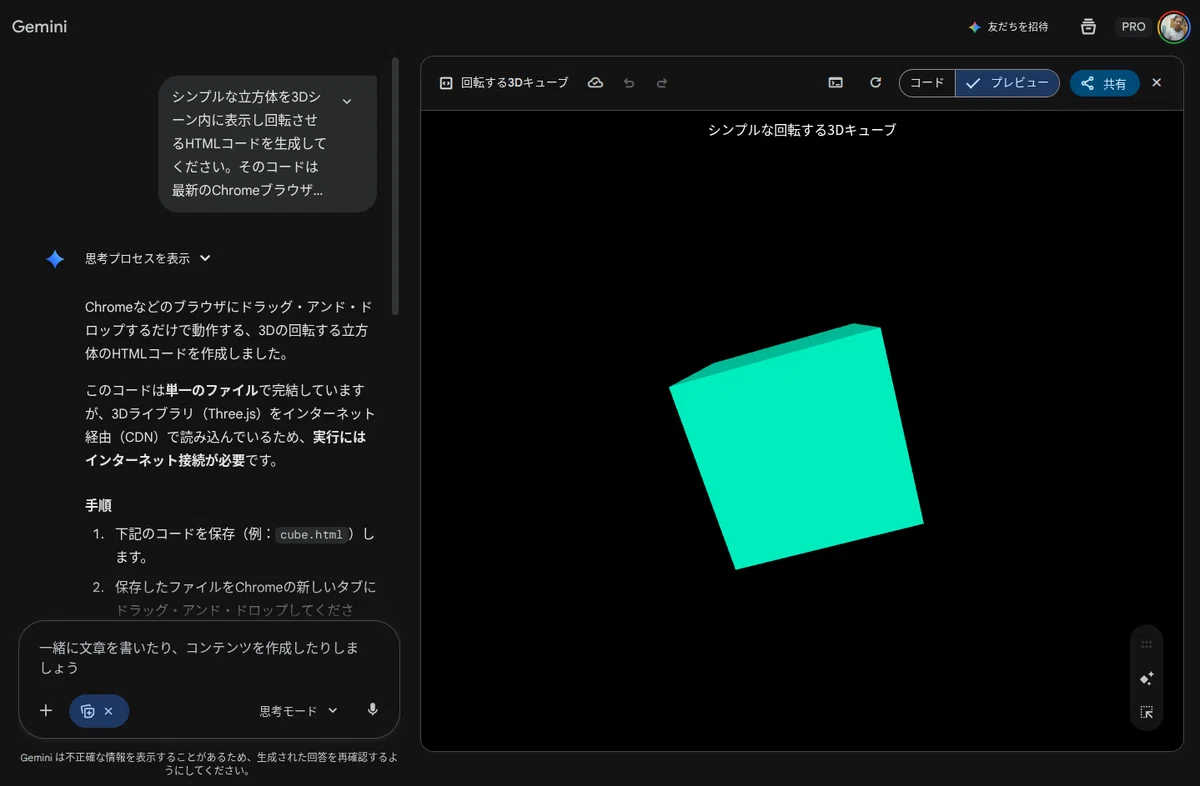This screenshot has width=1200, height=786.
Task: Click the Gemini disclaimer text at bottom
Action: 209,764
